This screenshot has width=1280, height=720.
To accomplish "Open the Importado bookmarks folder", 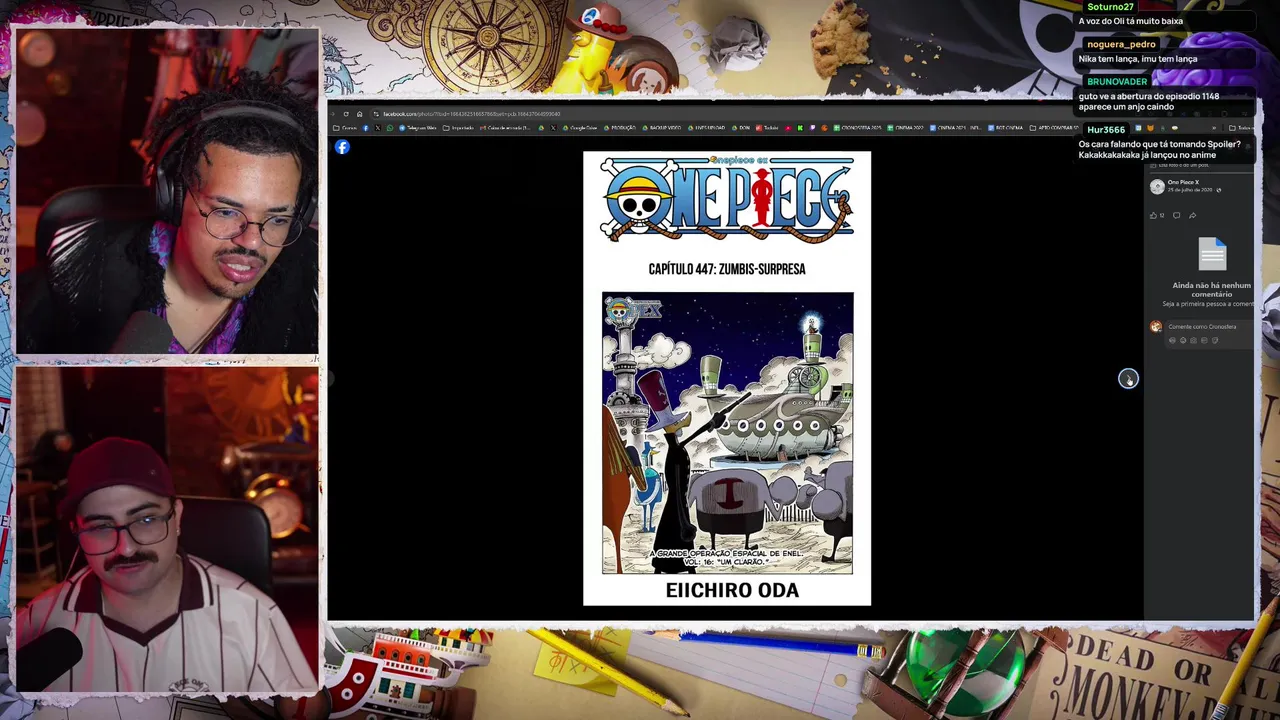I will coord(459,128).
